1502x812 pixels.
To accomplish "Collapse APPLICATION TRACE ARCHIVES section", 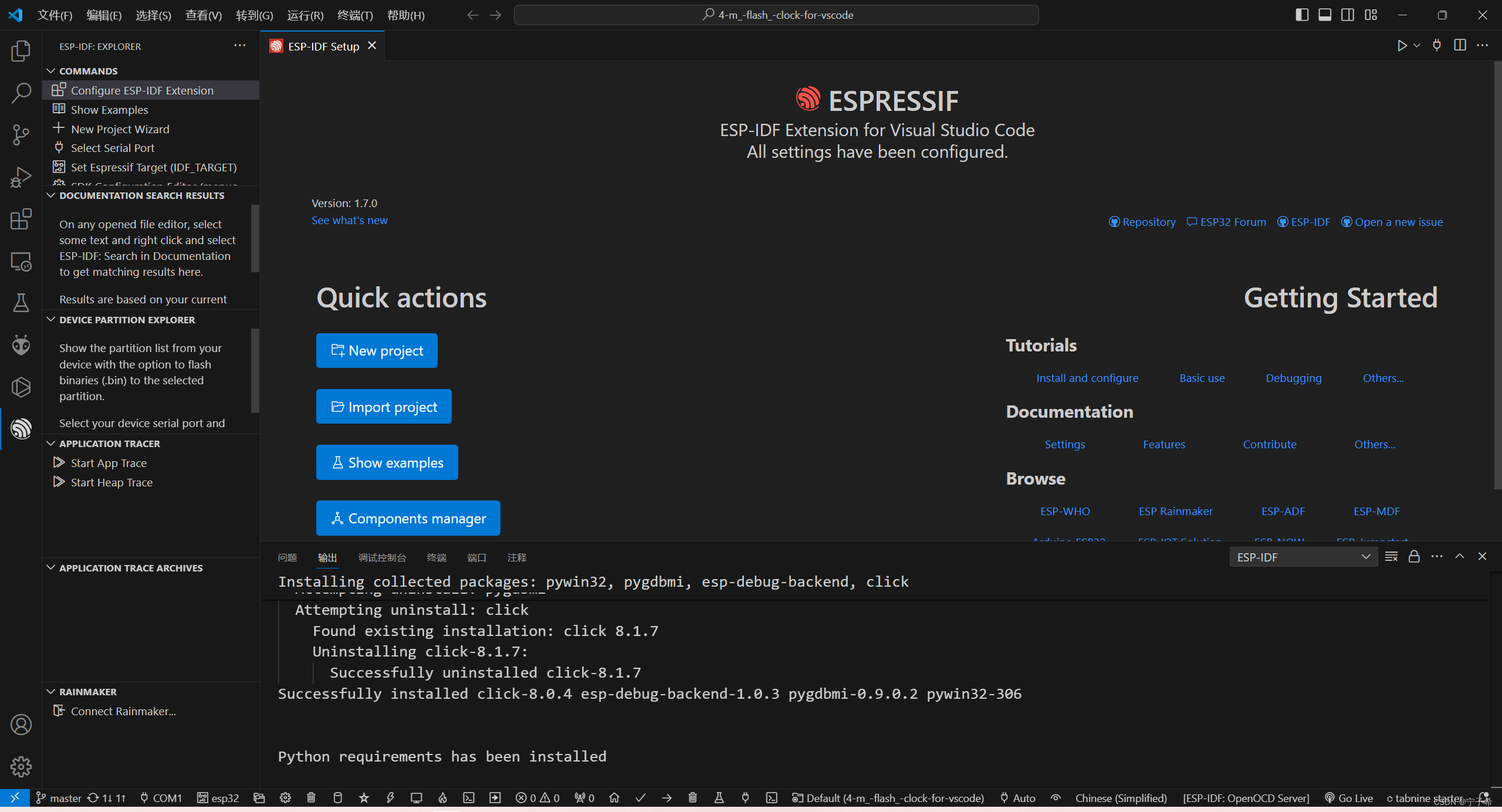I will [x=51, y=568].
